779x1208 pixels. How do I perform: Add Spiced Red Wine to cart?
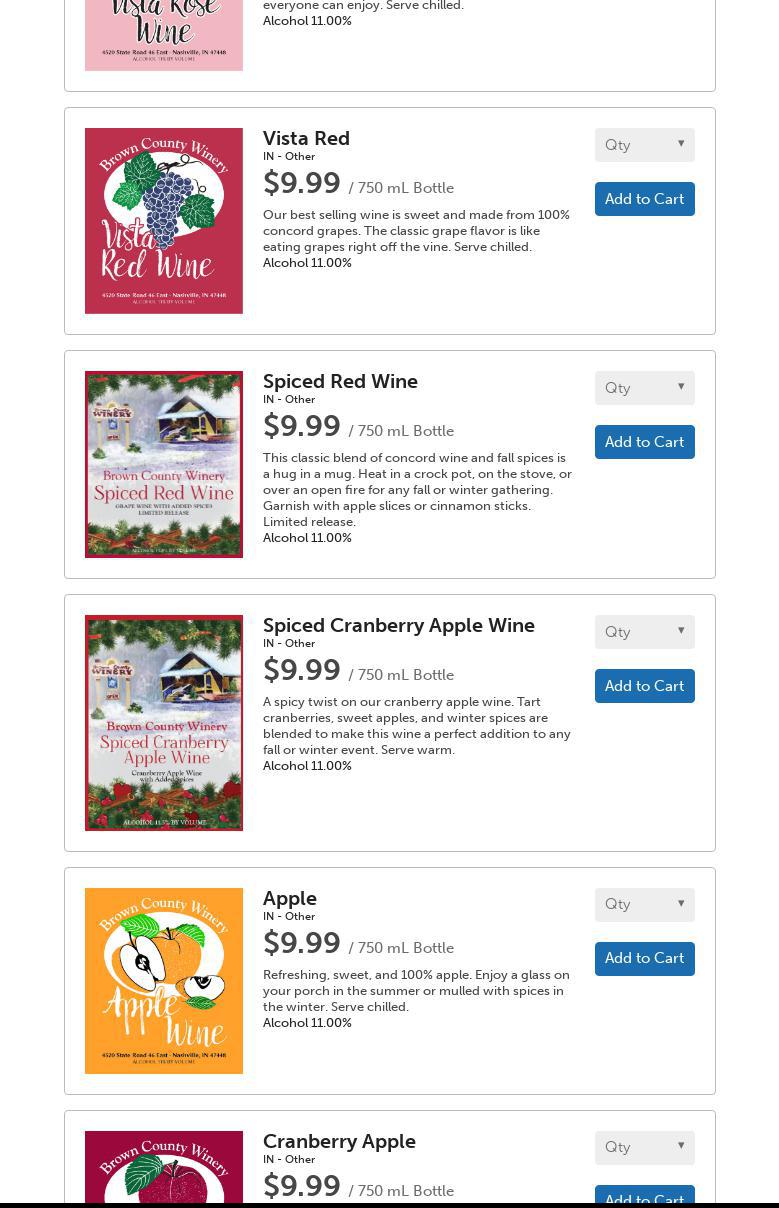[644, 442]
